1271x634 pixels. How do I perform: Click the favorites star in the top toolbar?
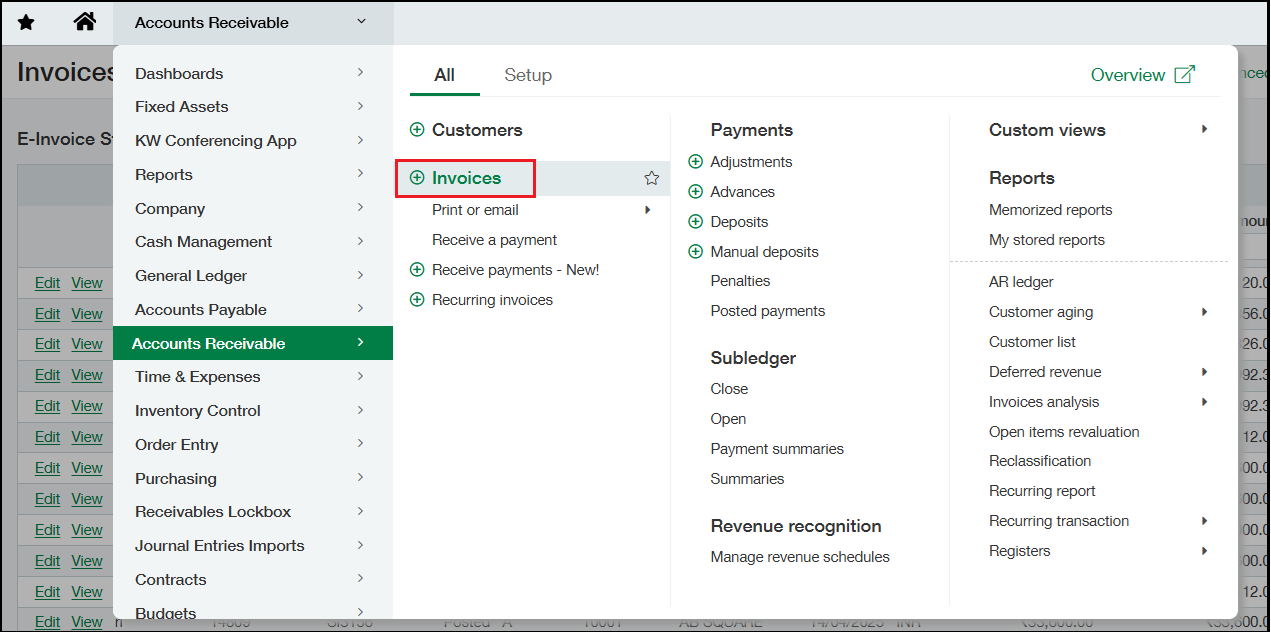(25, 21)
